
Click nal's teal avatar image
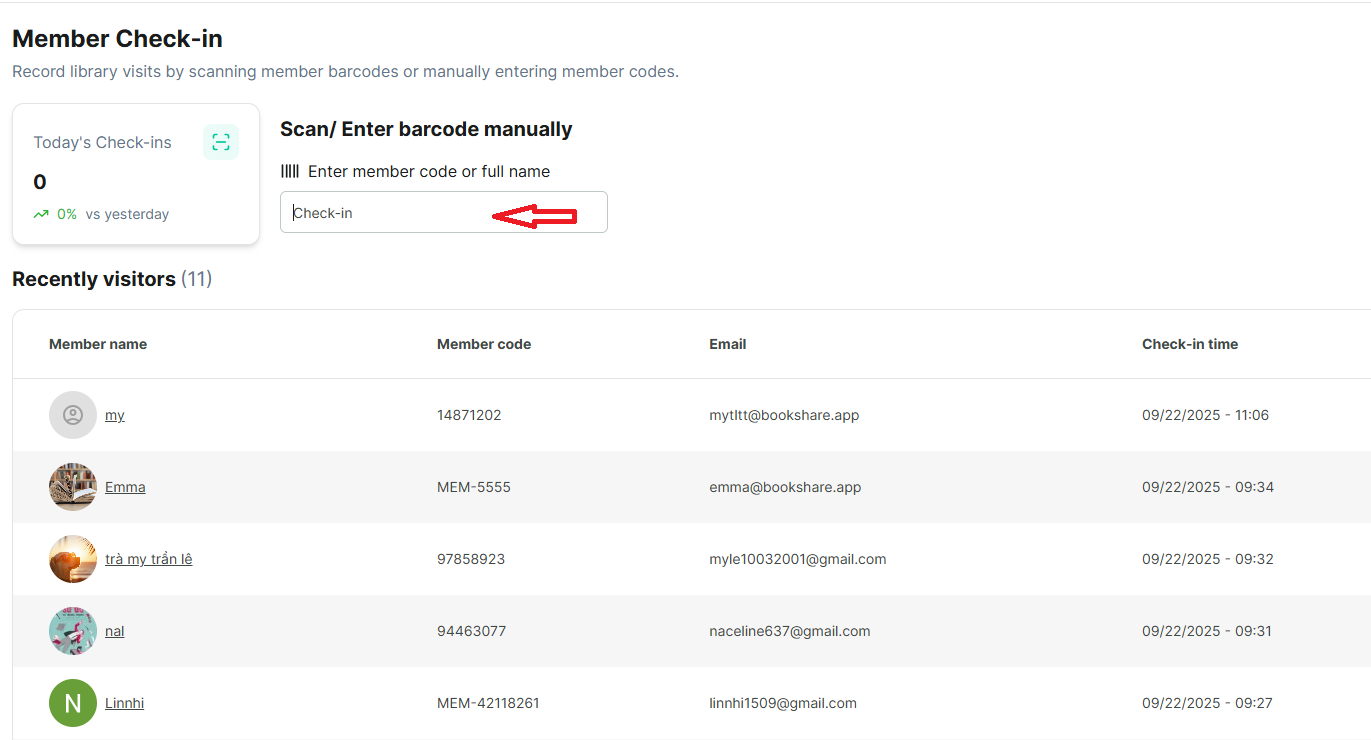[73, 631]
